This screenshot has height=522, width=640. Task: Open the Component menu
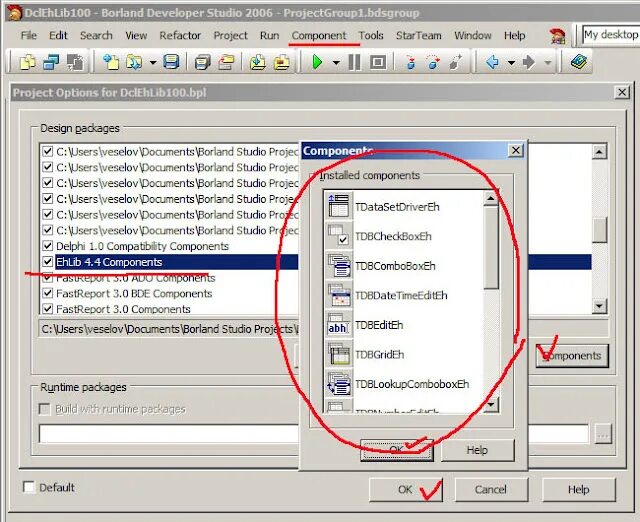pos(319,36)
